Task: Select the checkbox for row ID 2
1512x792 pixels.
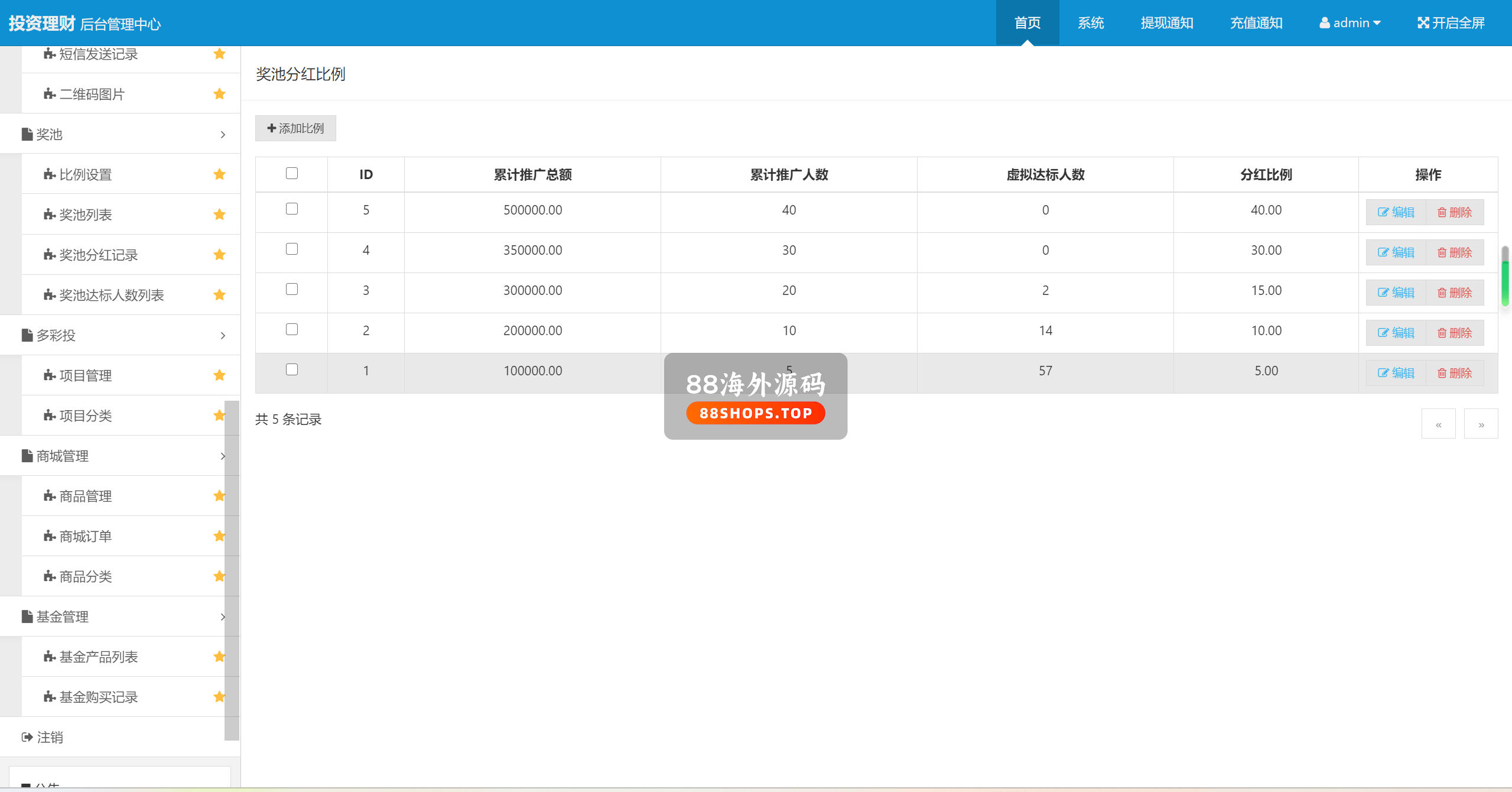Action: point(292,329)
